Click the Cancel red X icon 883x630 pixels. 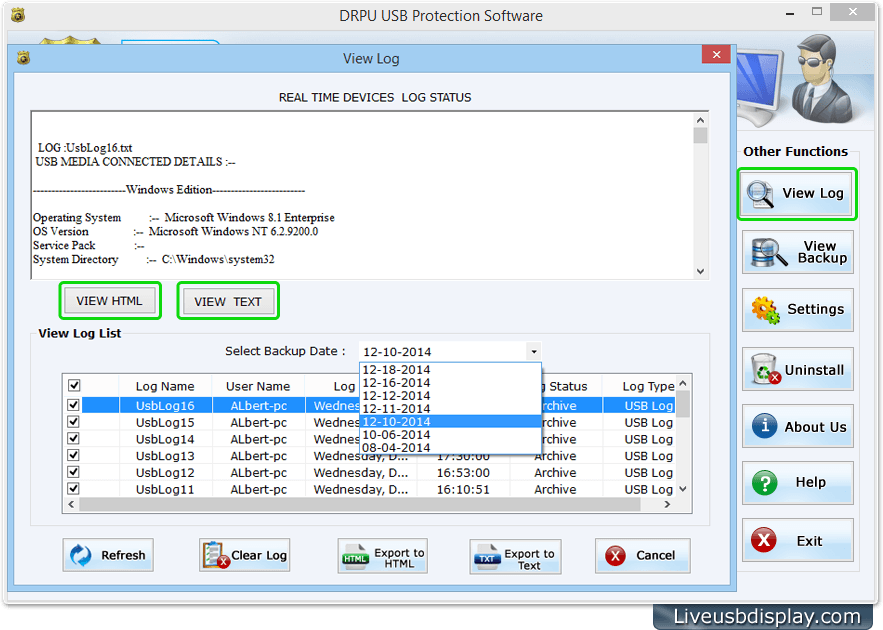pos(615,556)
